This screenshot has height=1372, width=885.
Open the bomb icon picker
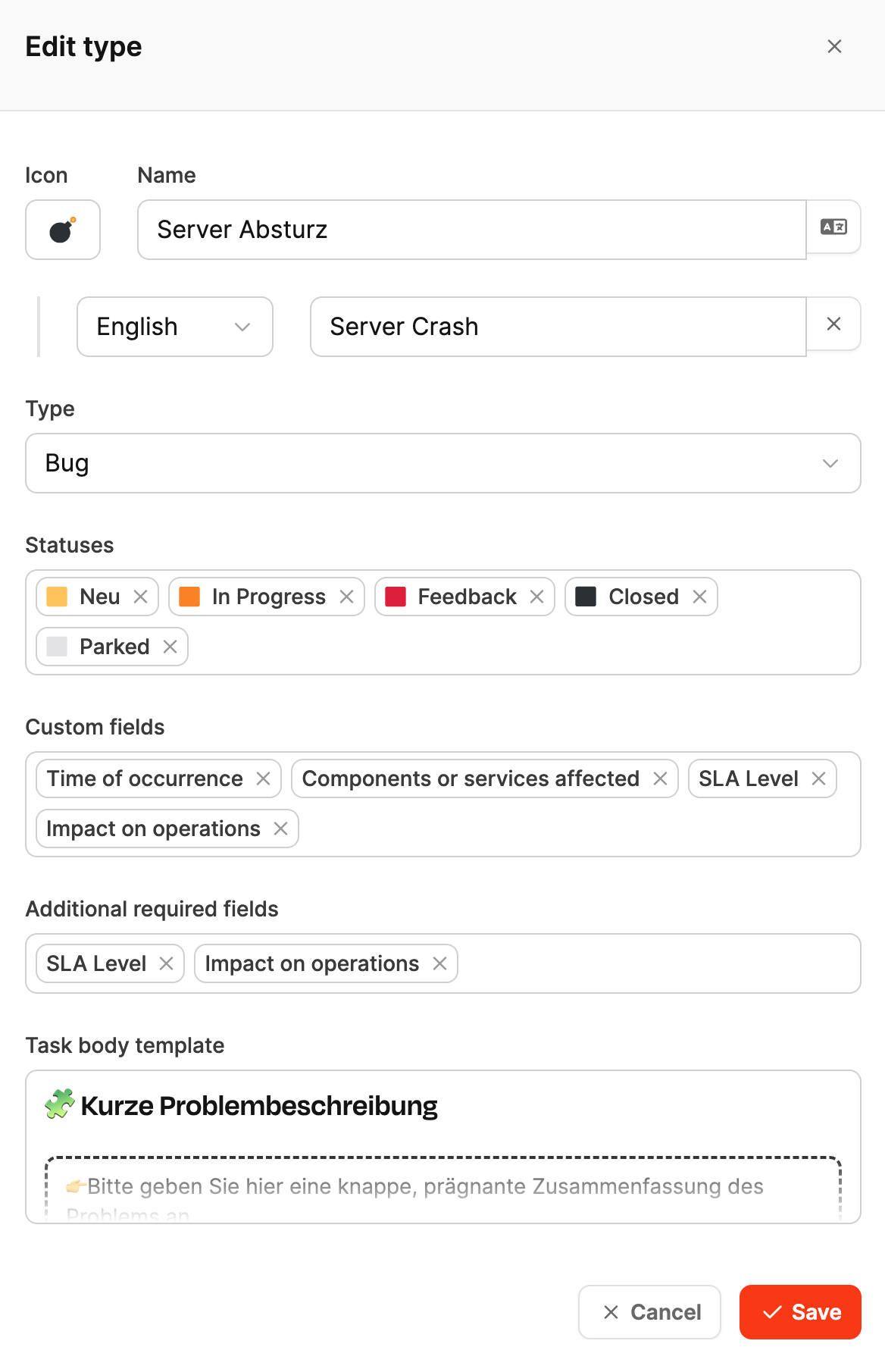click(63, 230)
